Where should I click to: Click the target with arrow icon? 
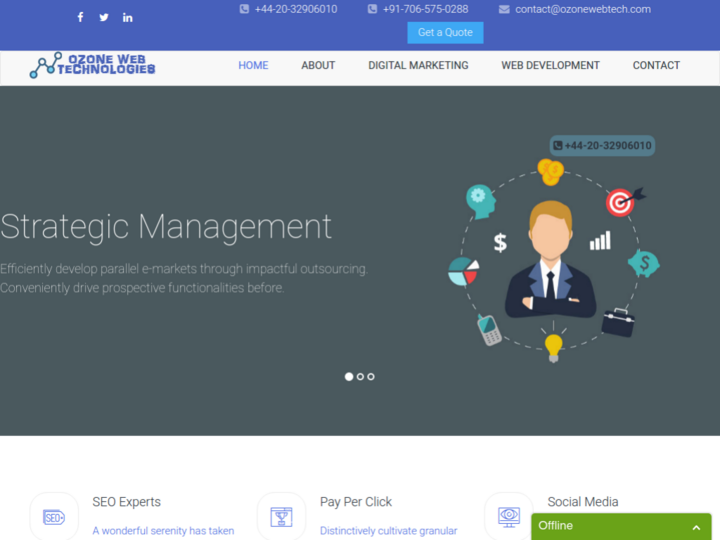(x=622, y=202)
